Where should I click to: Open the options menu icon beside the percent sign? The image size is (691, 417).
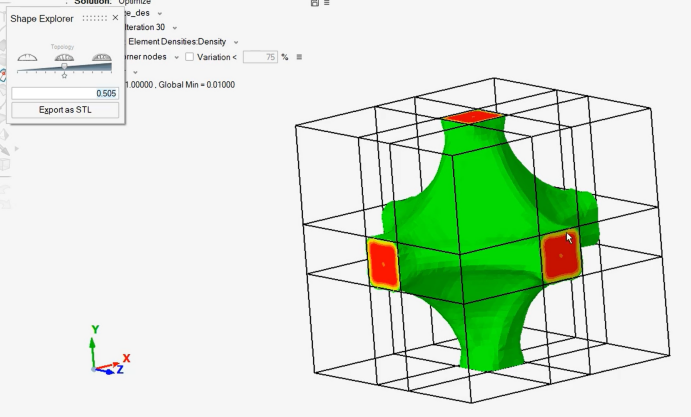(299, 57)
